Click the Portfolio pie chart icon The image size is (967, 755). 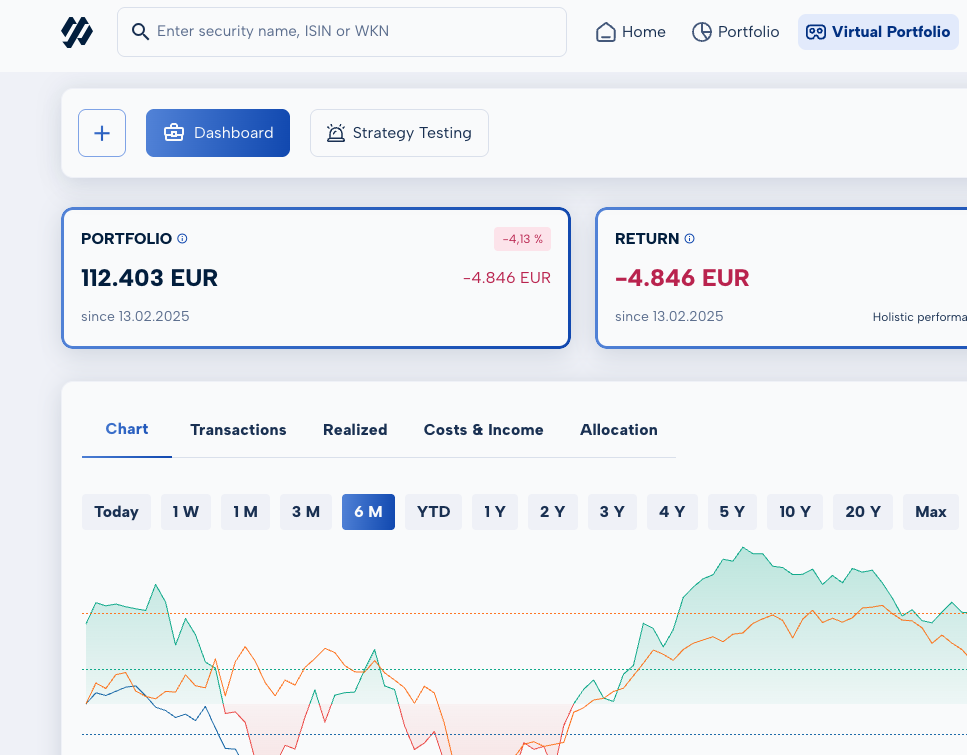[x=701, y=32]
